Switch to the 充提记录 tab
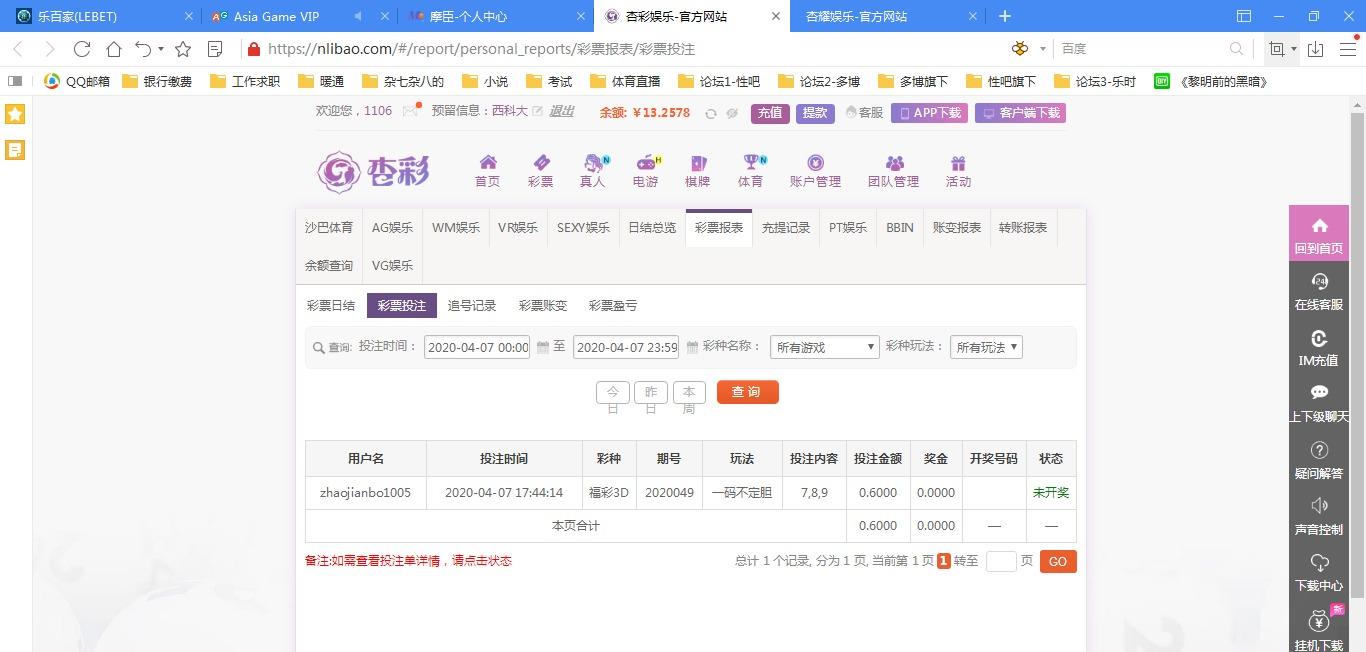Image resolution: width=1366 pixels, height=652 pixels. [785, 228]
